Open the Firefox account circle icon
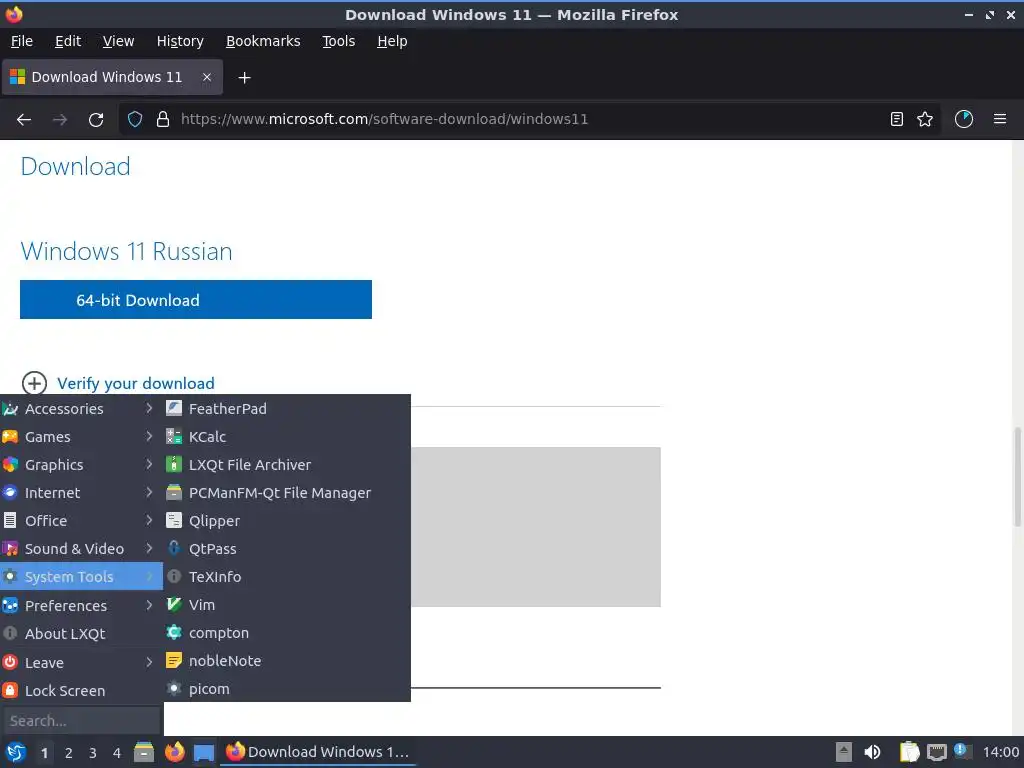The image size is (1024, 768). [x=964, y=119]
